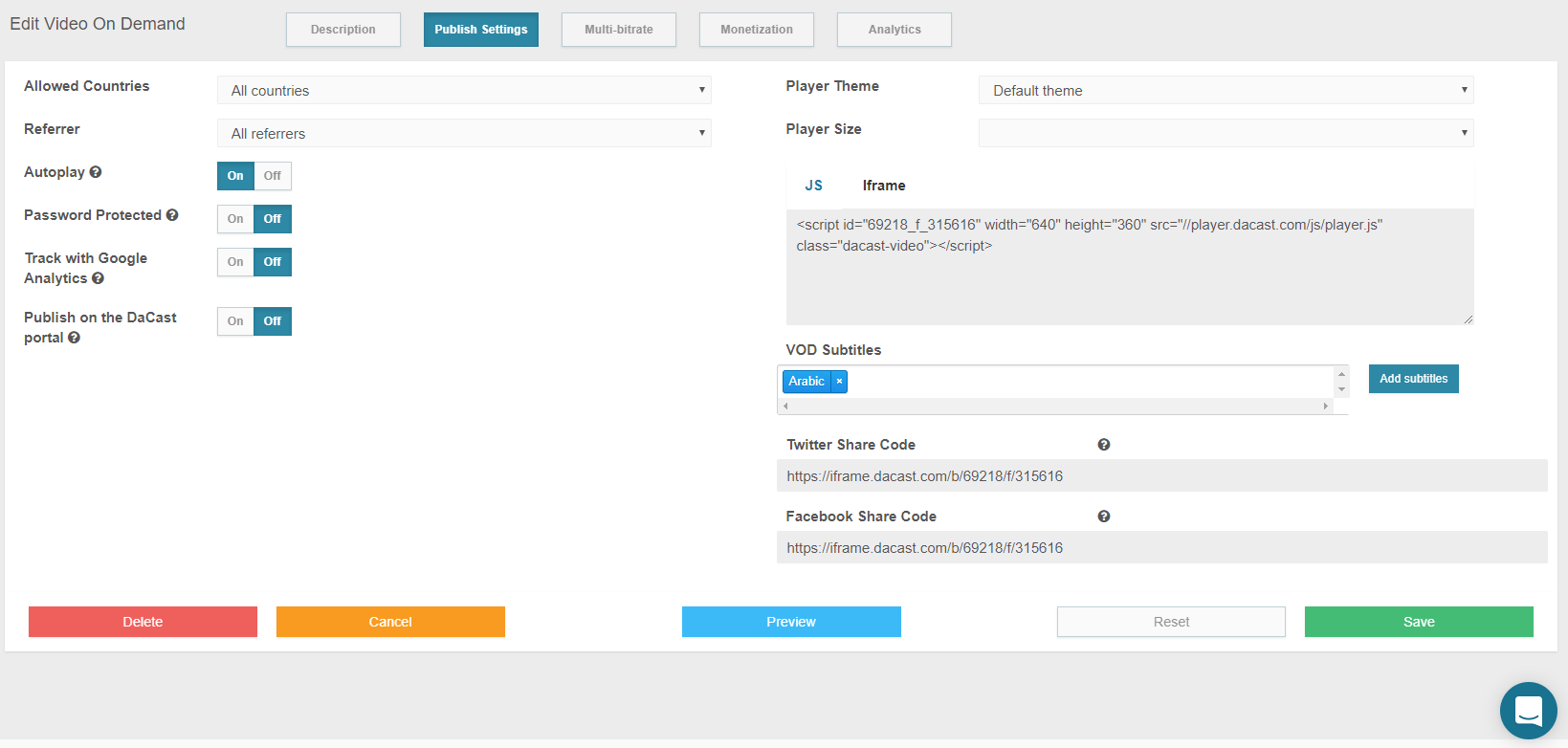Turn Password Protected on

235,219
